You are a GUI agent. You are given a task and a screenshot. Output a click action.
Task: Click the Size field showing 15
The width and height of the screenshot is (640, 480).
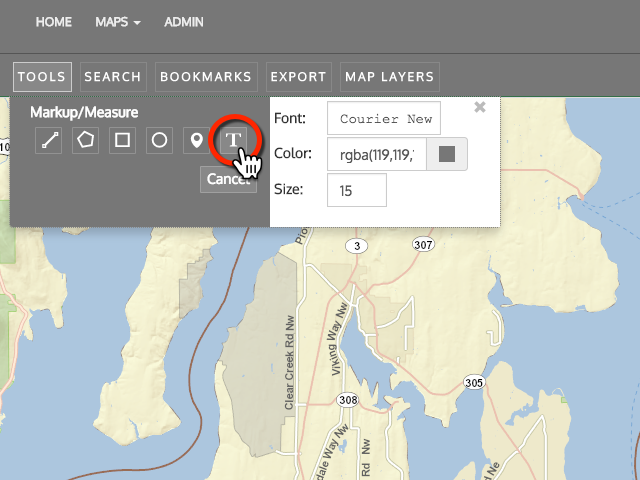point(356,190)
